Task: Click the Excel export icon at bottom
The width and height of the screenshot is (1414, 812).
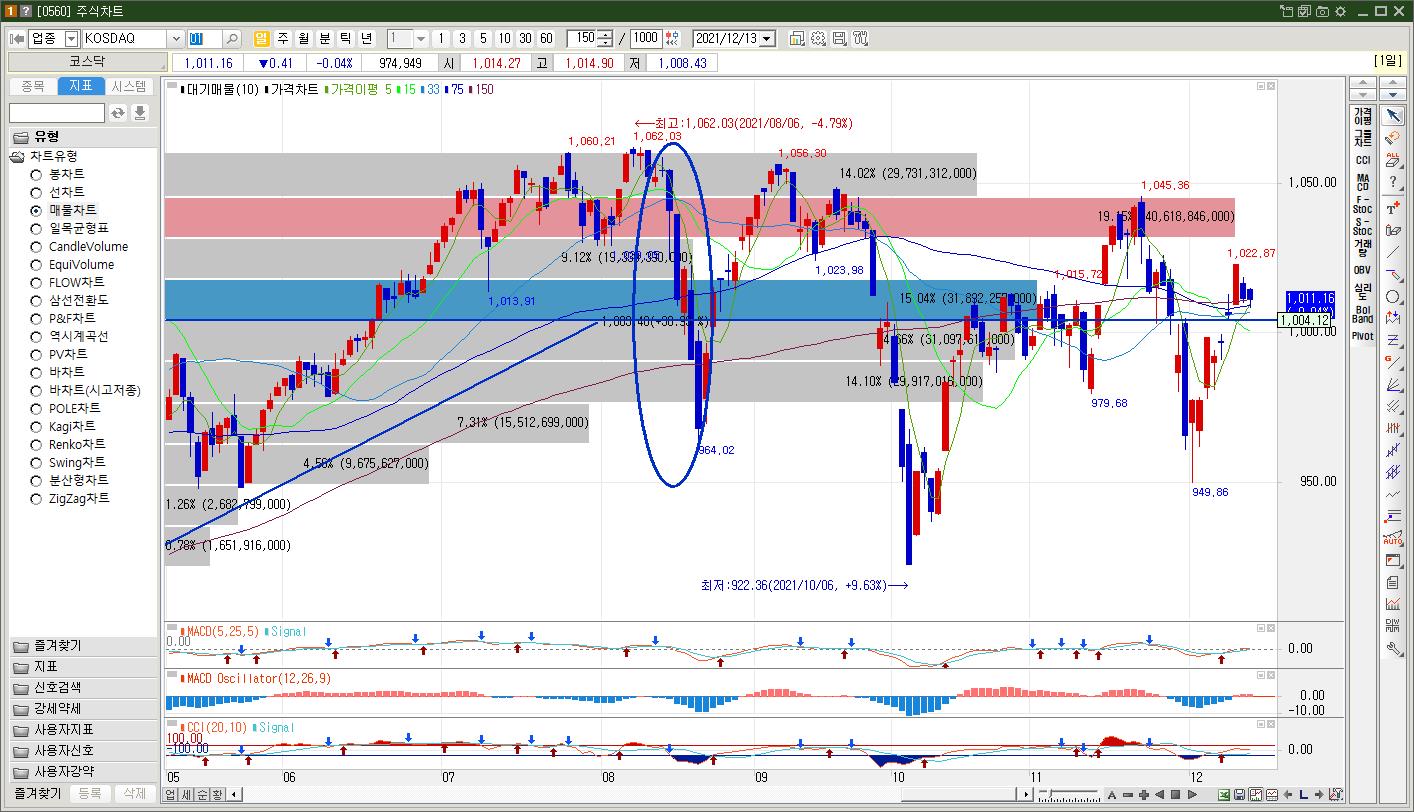Action: 1223,795
